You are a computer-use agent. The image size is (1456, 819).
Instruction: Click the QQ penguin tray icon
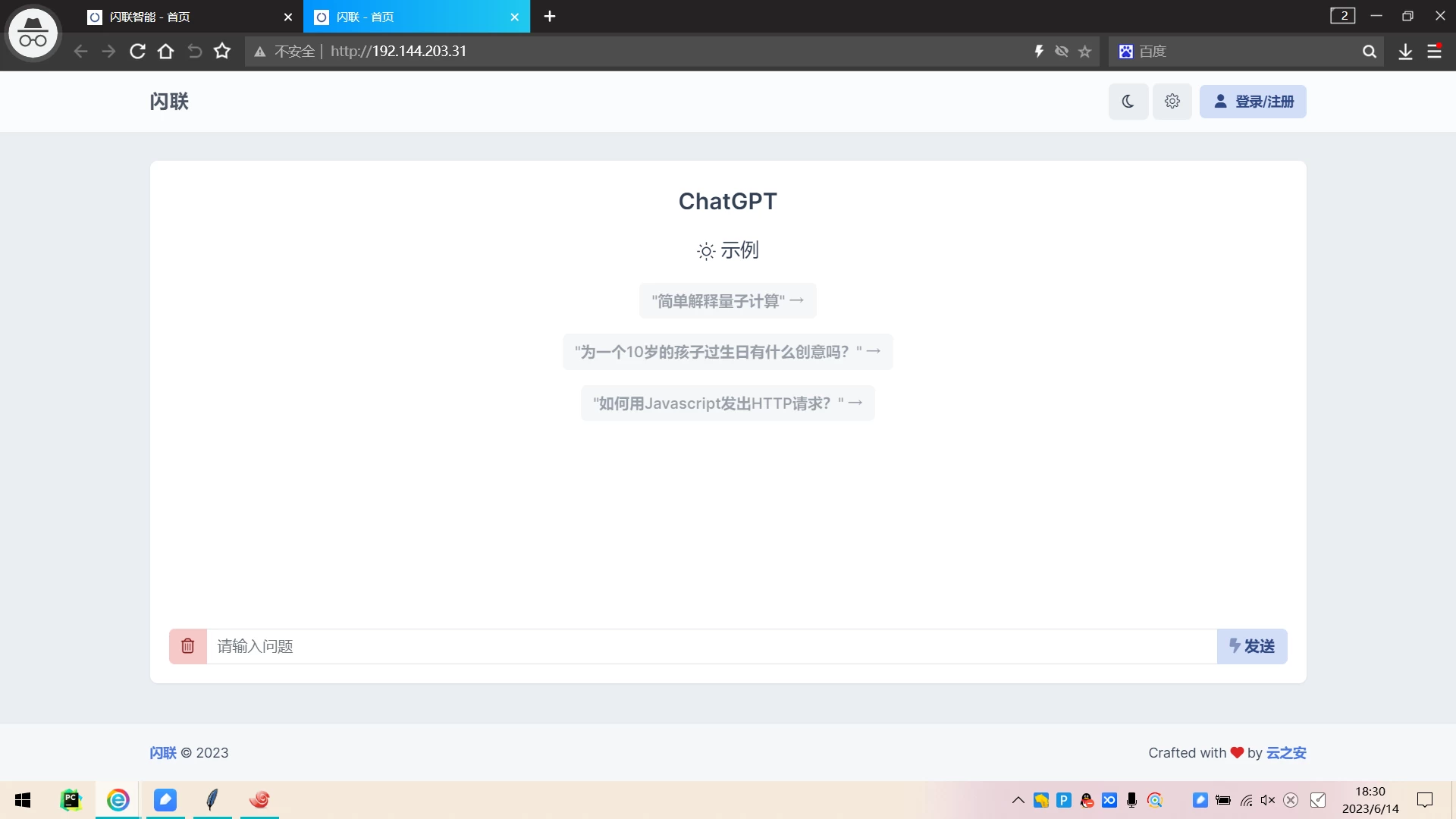tap(1087, 800)
